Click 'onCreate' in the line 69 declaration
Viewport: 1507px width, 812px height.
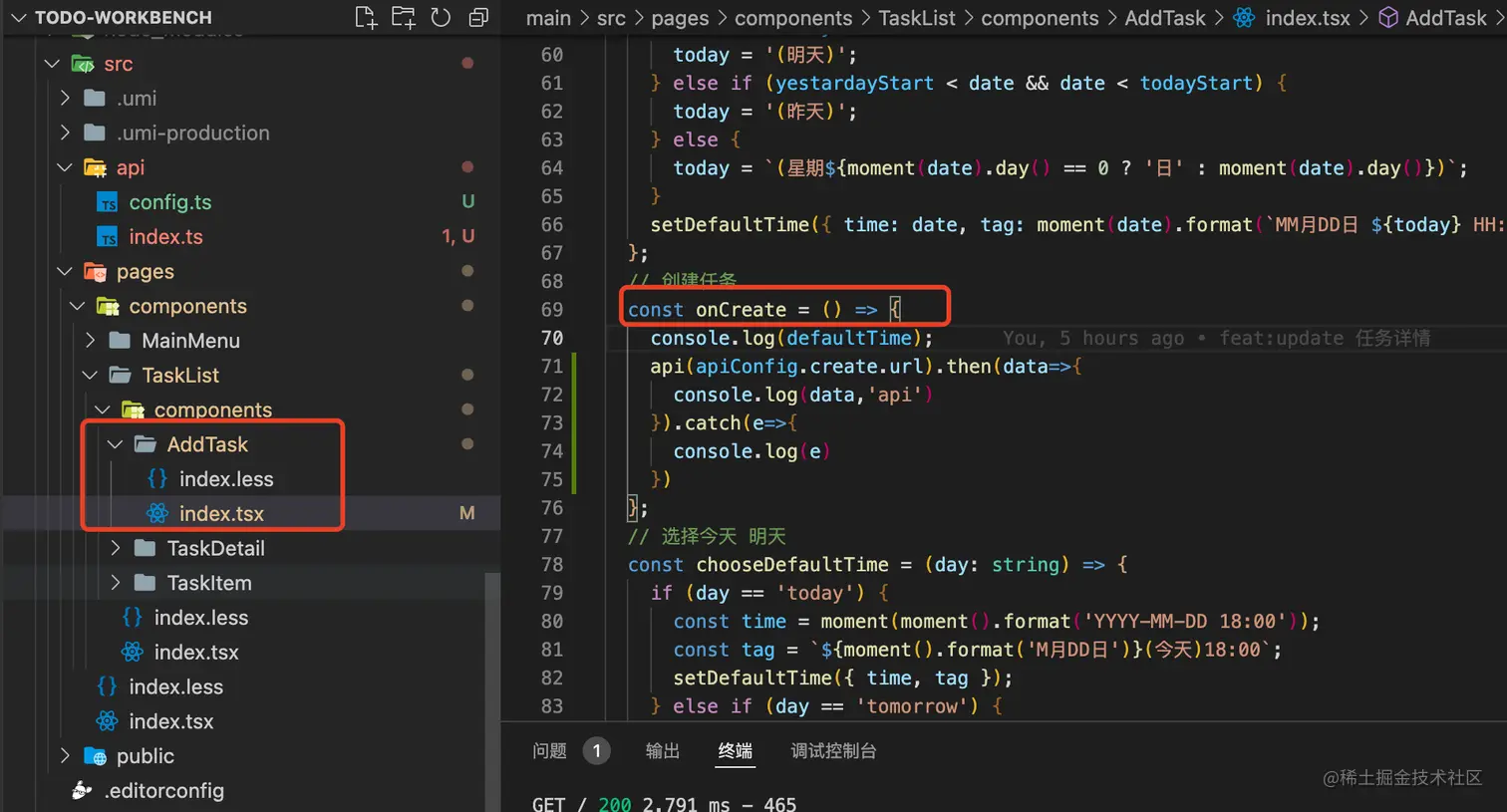(741, 310)
